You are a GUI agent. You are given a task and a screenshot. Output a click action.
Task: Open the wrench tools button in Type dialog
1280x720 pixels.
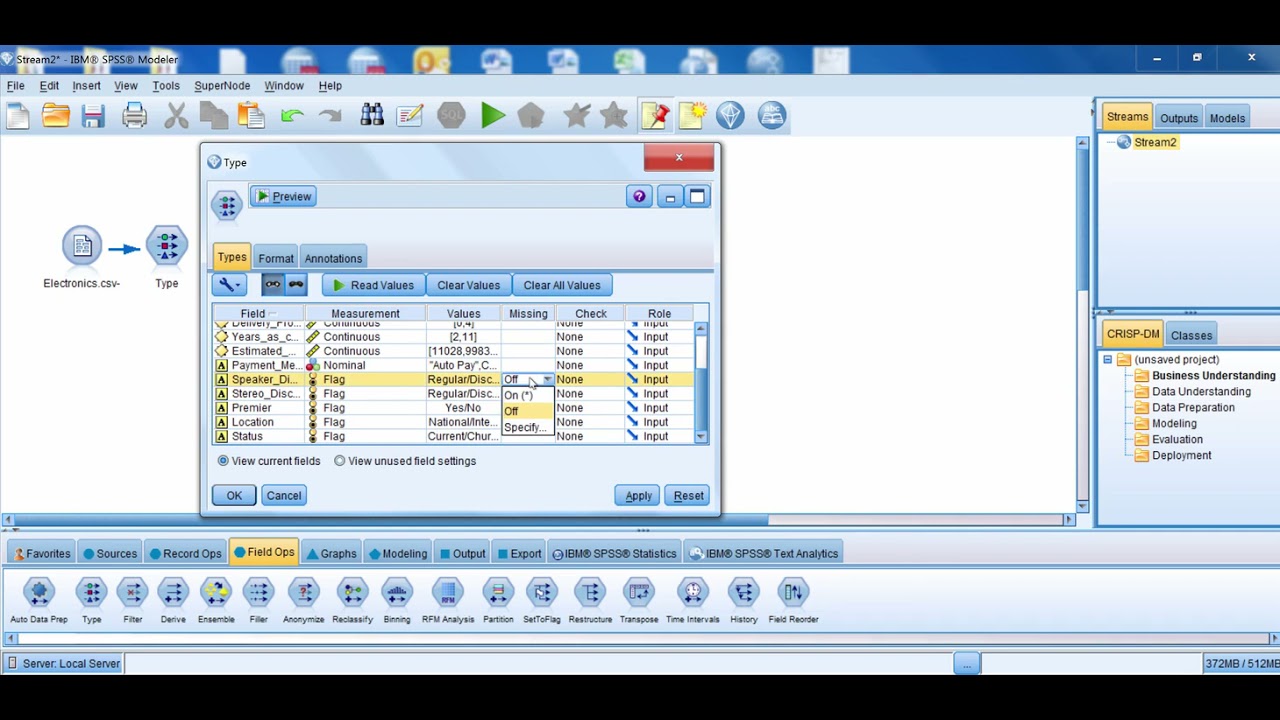tap(229, 285)
